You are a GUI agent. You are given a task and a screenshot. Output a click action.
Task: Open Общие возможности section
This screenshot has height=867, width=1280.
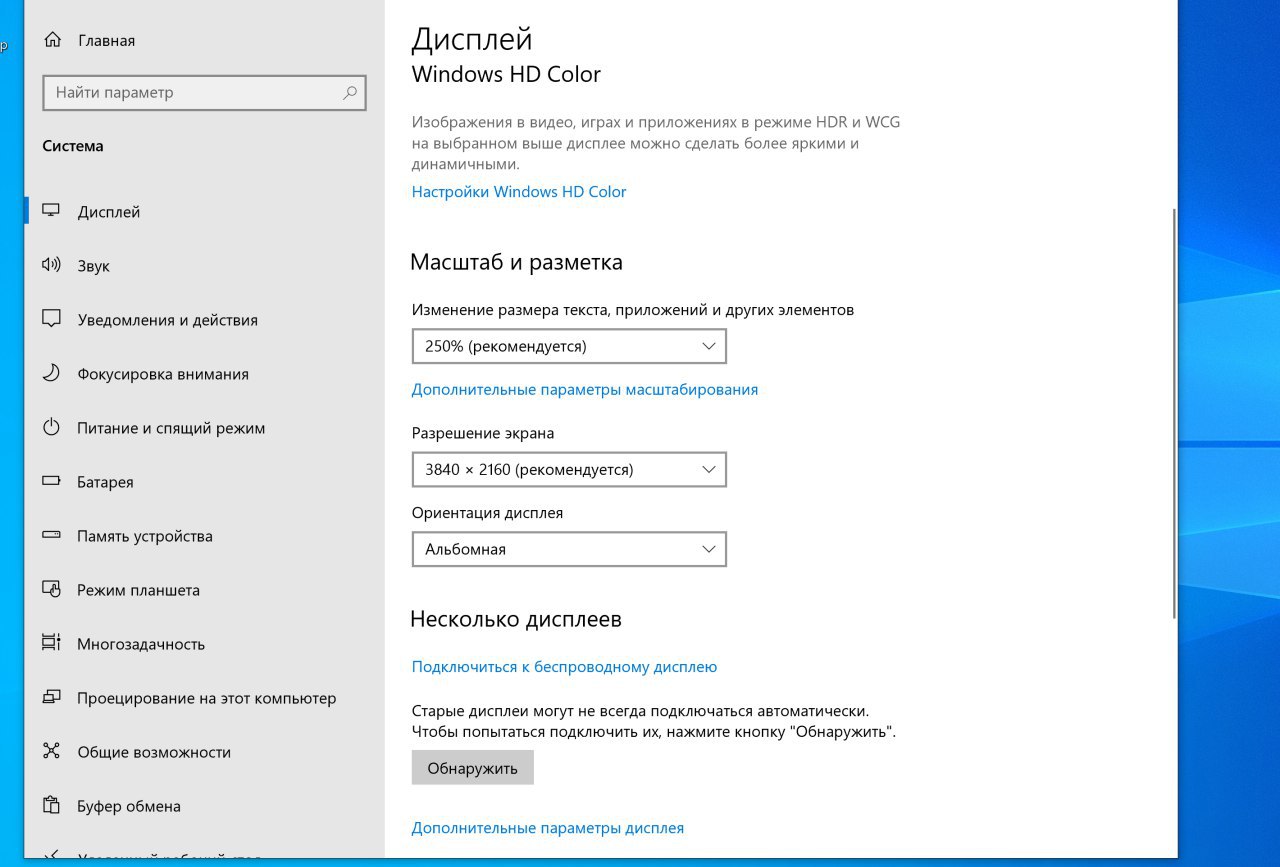click(204, 751)
